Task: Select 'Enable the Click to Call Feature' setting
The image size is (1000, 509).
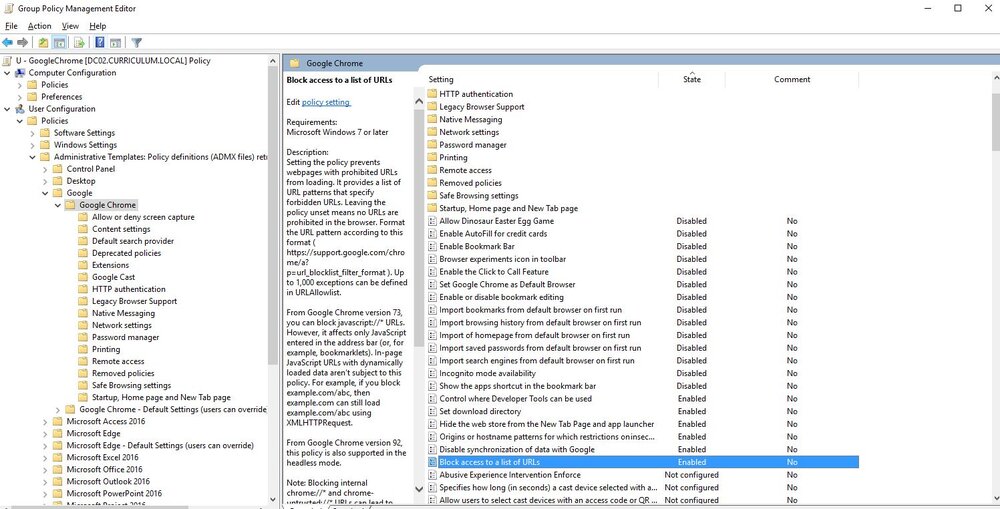Action: click(x=494, y=272)
